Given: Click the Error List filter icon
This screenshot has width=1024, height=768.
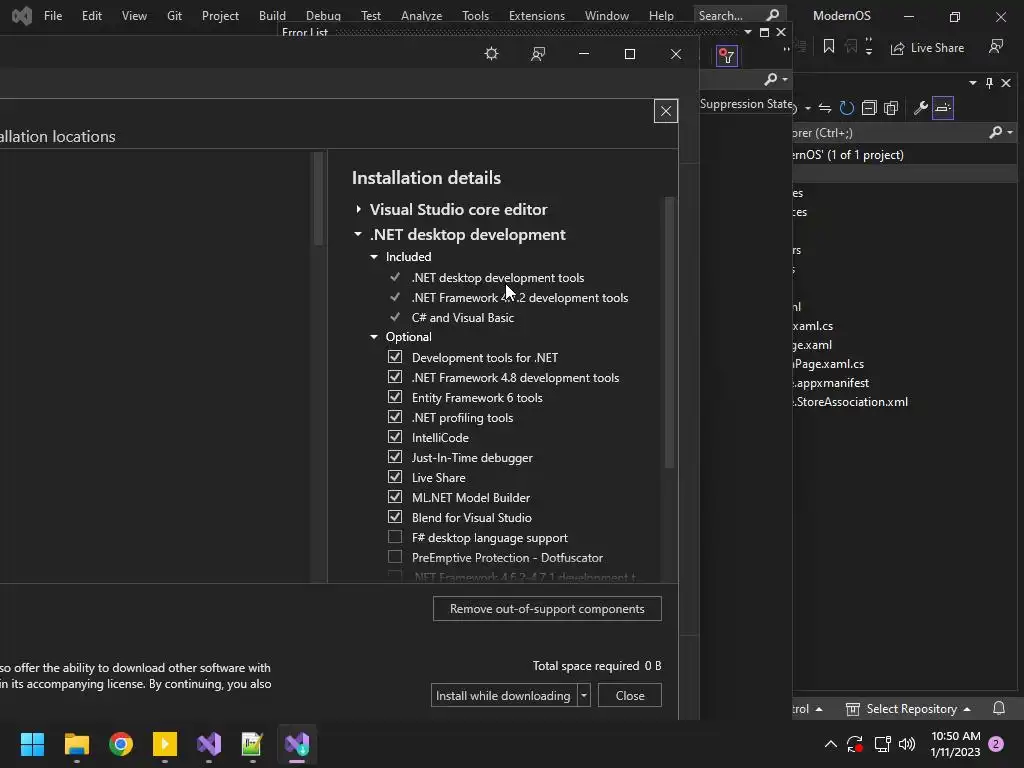Looking at the screenshot, I should point(726,56).
